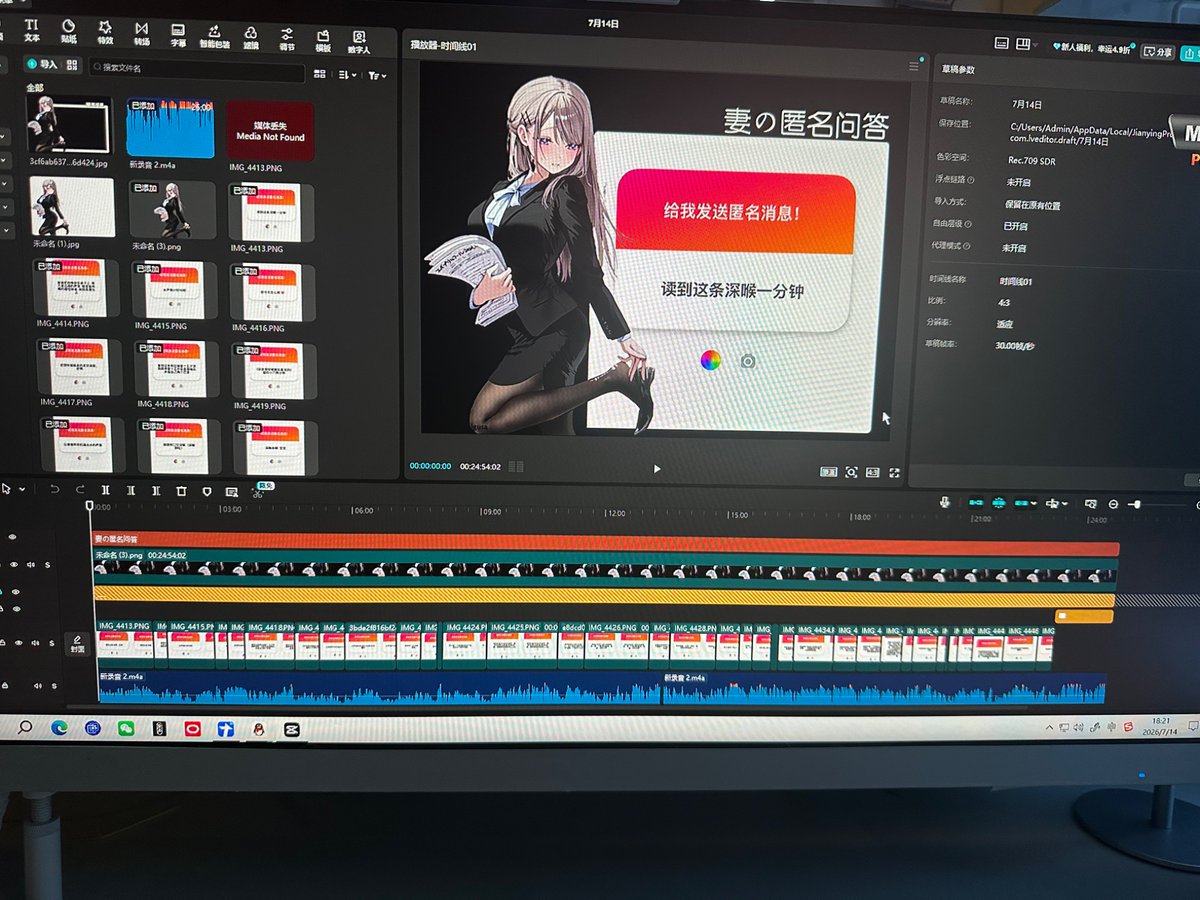1200x900 pixels.
Task: Click the 导入 import button
Action: pos(42,64)
